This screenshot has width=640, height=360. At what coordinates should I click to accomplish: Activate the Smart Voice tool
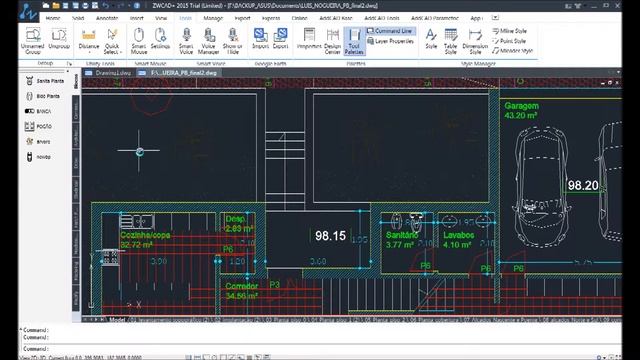pyautogui.click(x=186, y=41)
